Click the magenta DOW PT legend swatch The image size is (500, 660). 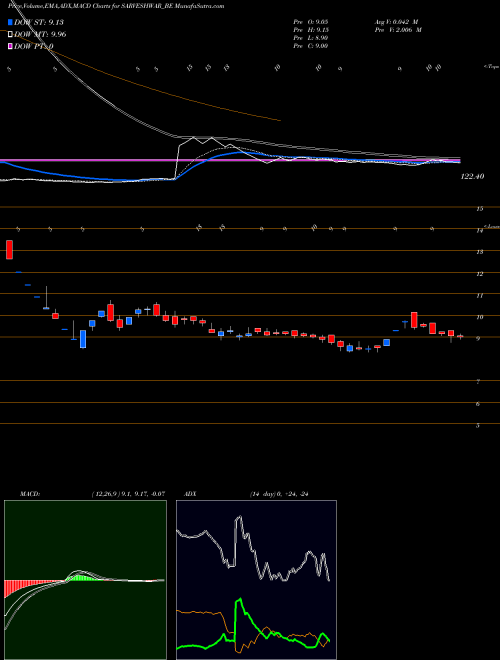coord(10,46)
